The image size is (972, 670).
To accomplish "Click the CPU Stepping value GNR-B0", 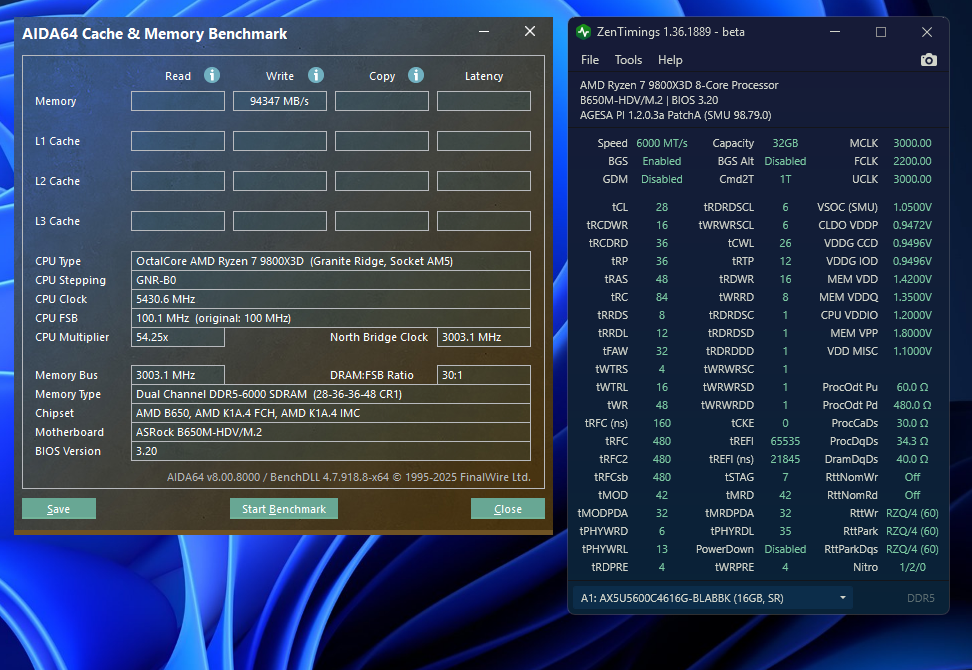I will click(330, 280).
